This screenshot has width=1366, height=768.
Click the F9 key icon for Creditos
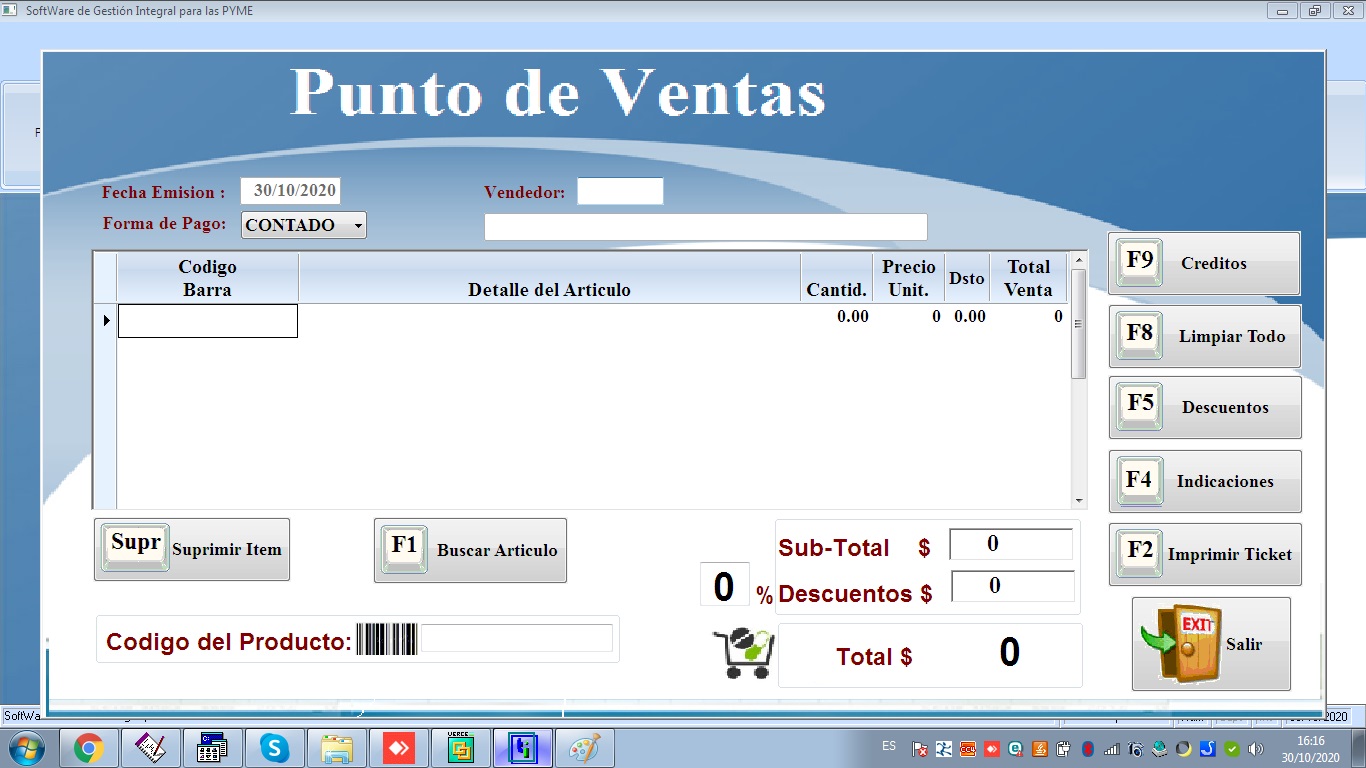[1140, 262]
